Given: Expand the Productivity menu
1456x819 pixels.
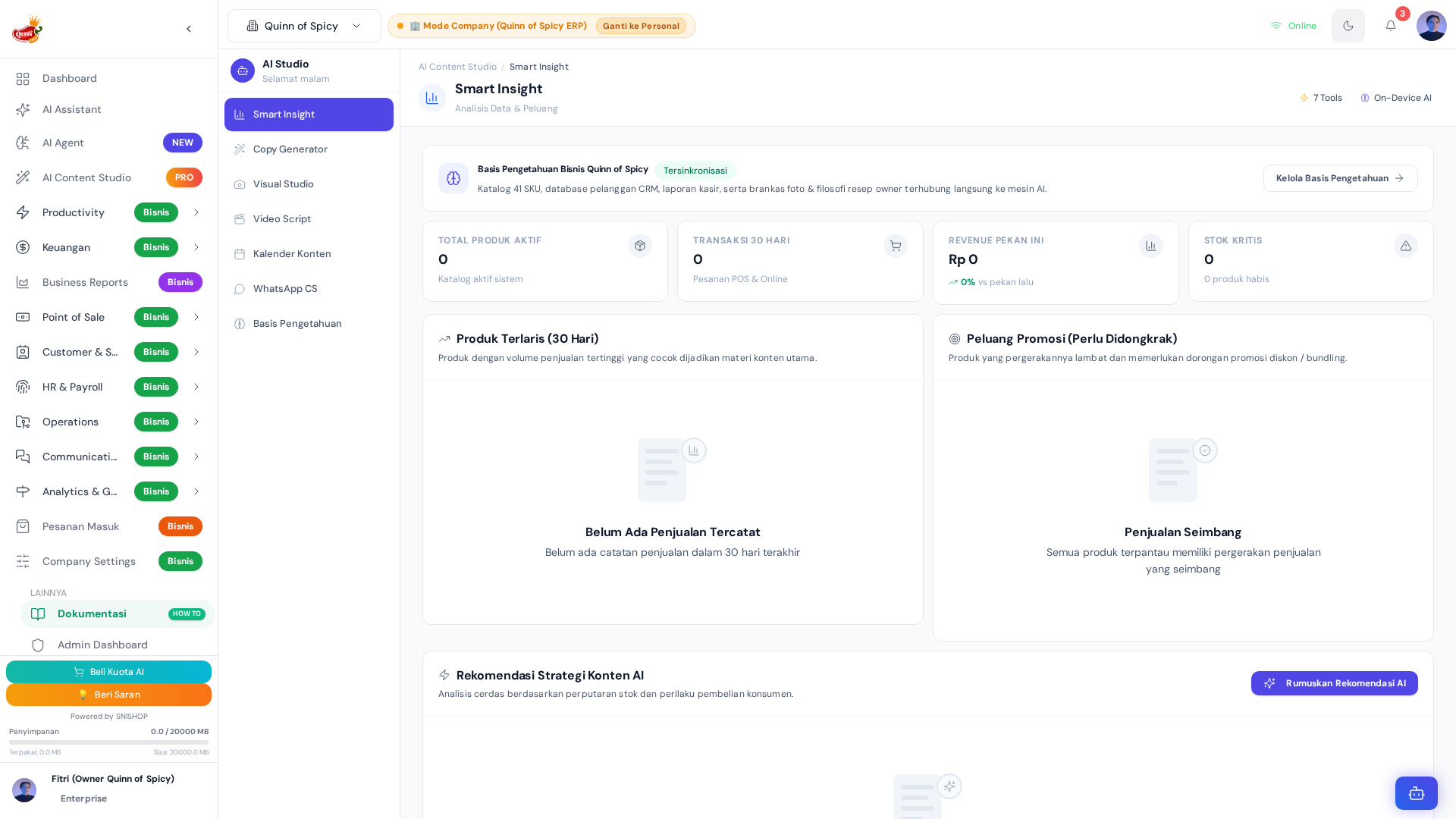Looking at the screenshot, I should tap(196, 212).
